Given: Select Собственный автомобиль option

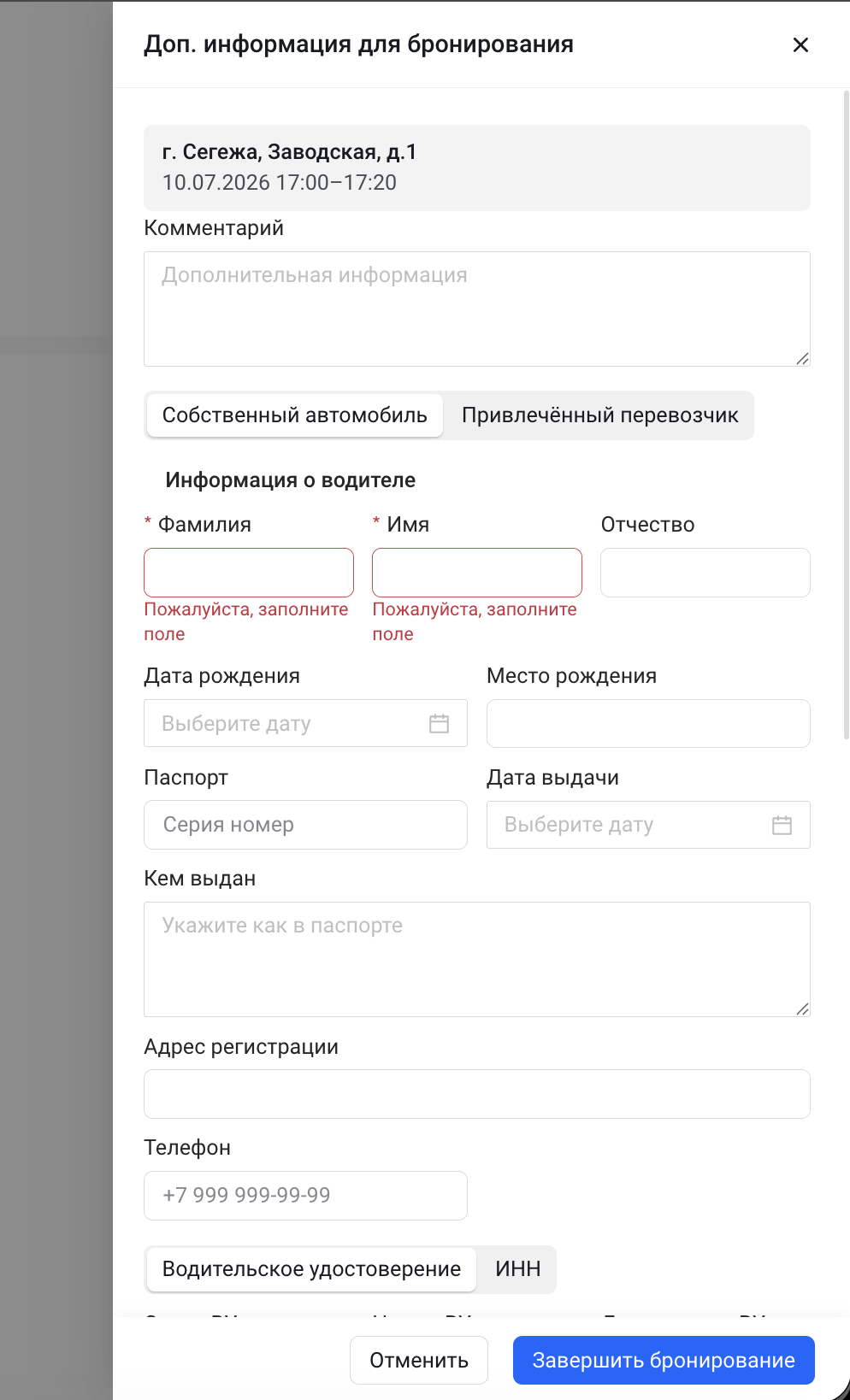Looking at the screenshot, I should 294,415.
